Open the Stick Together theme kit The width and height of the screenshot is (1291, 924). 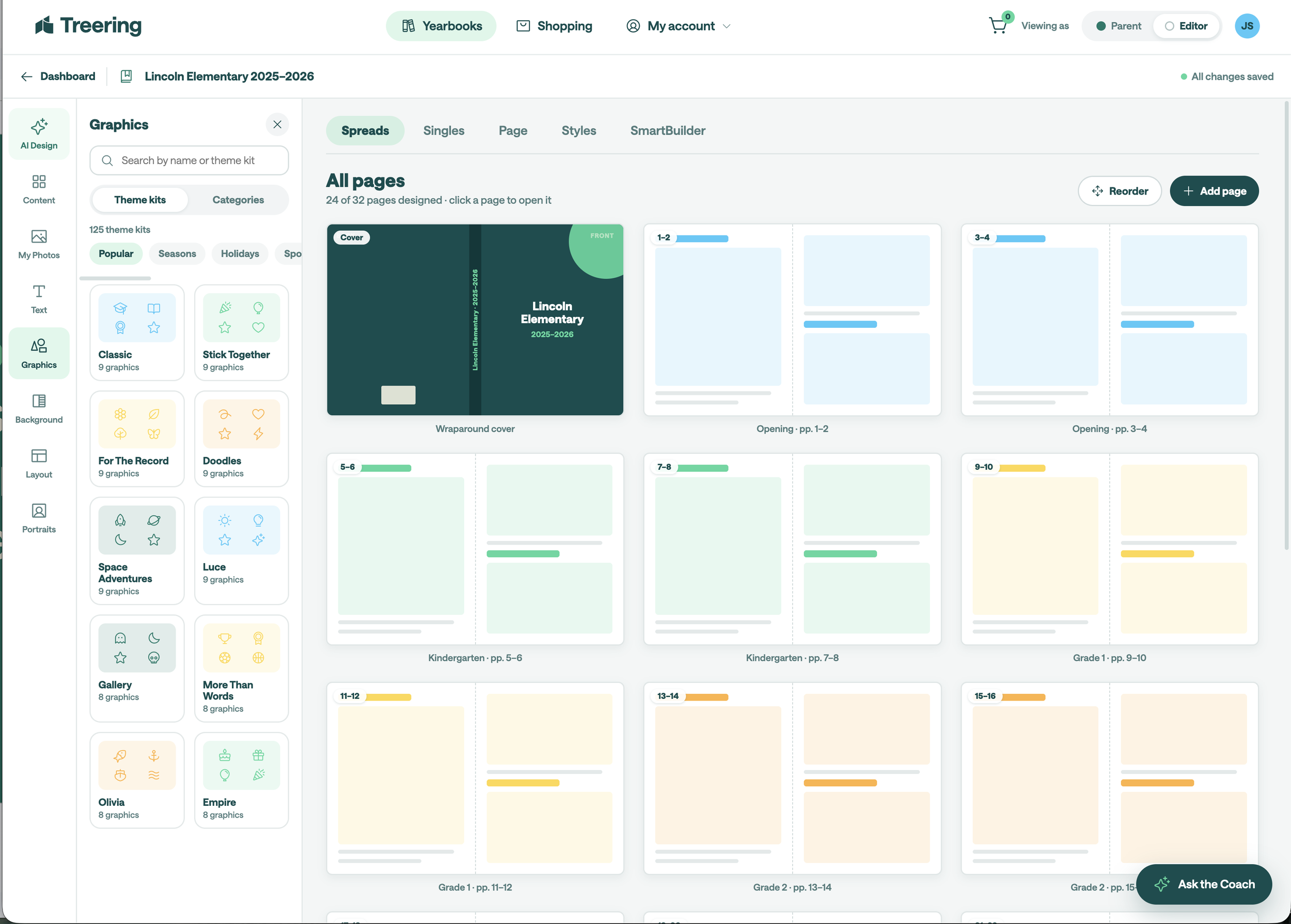[241, 333]
